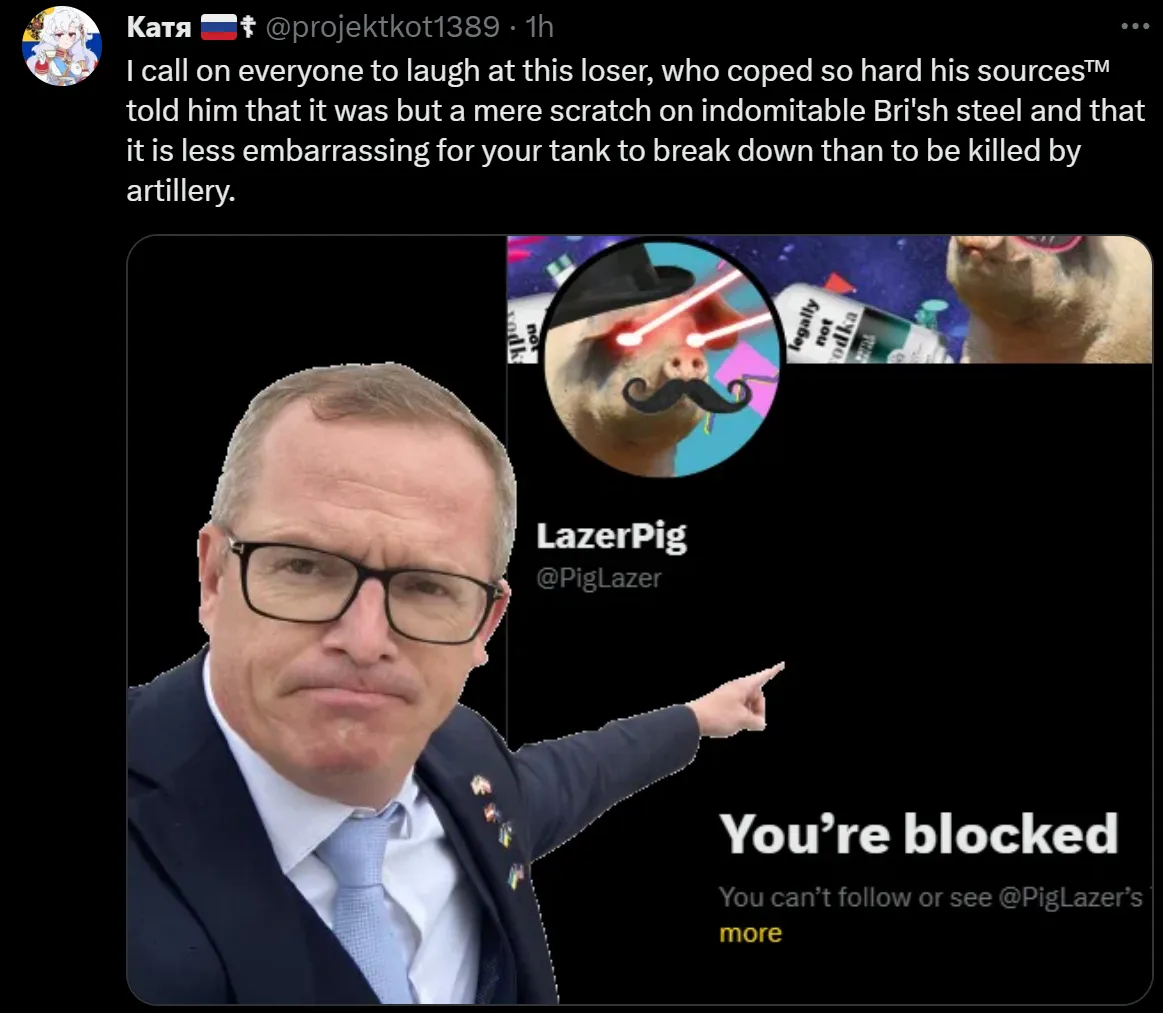Image resolution: width=1163 pixels, height=1013 pixels.
Task: Click the @PigLazer handle text
Action: click(x=599, y=578)
